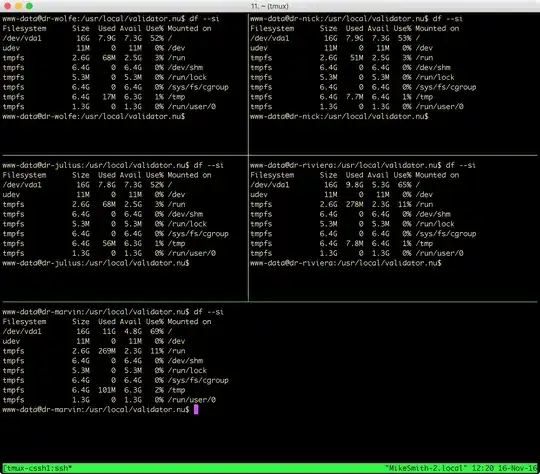The width and height of the screenshot is (540, 474).
Task: Click 'Filesystem' header in dr-marvin pane
Action: pyautogui.click(x=24, y=322)
